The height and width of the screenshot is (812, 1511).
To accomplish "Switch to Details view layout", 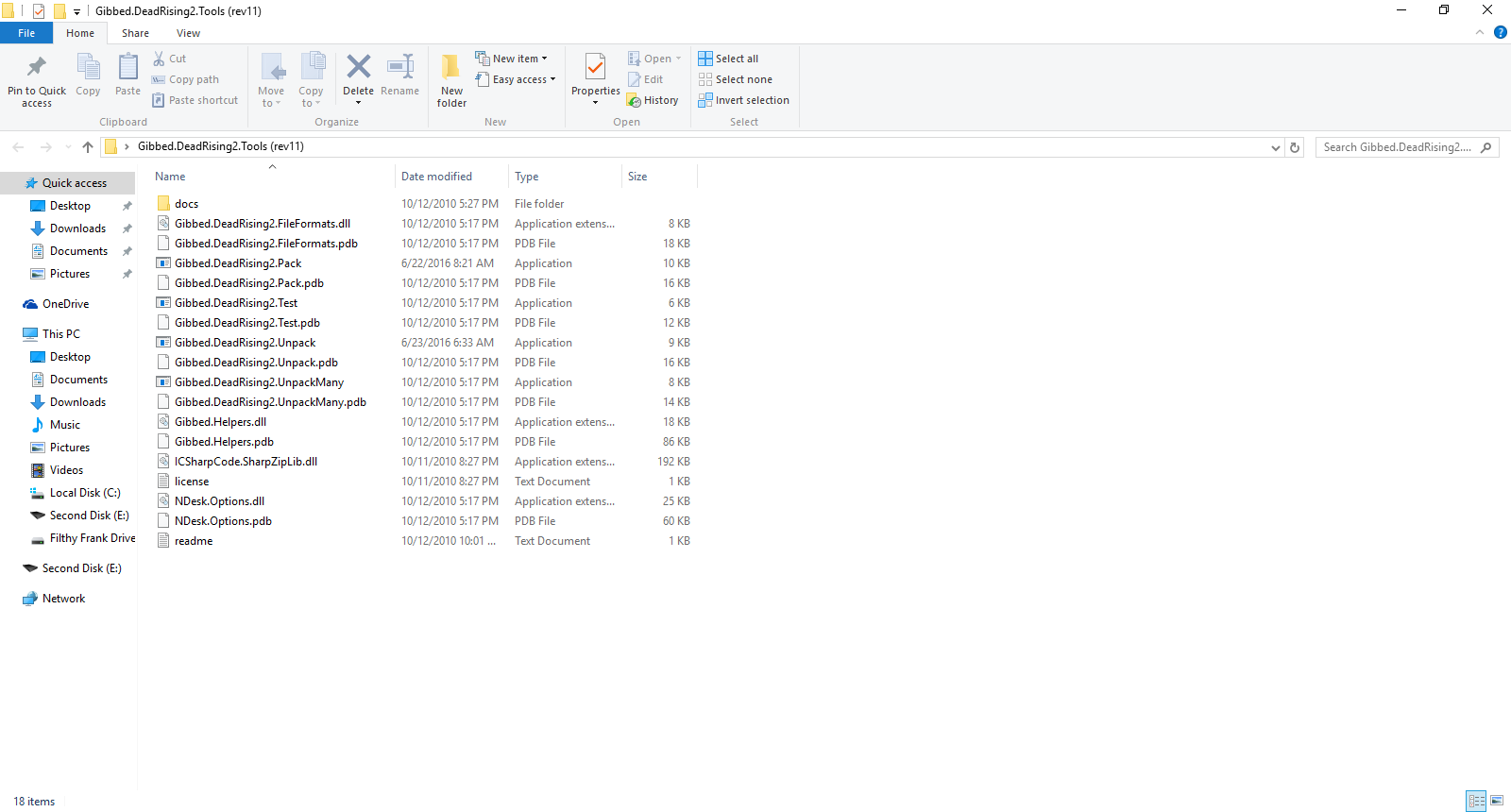I will [1477, 801].
